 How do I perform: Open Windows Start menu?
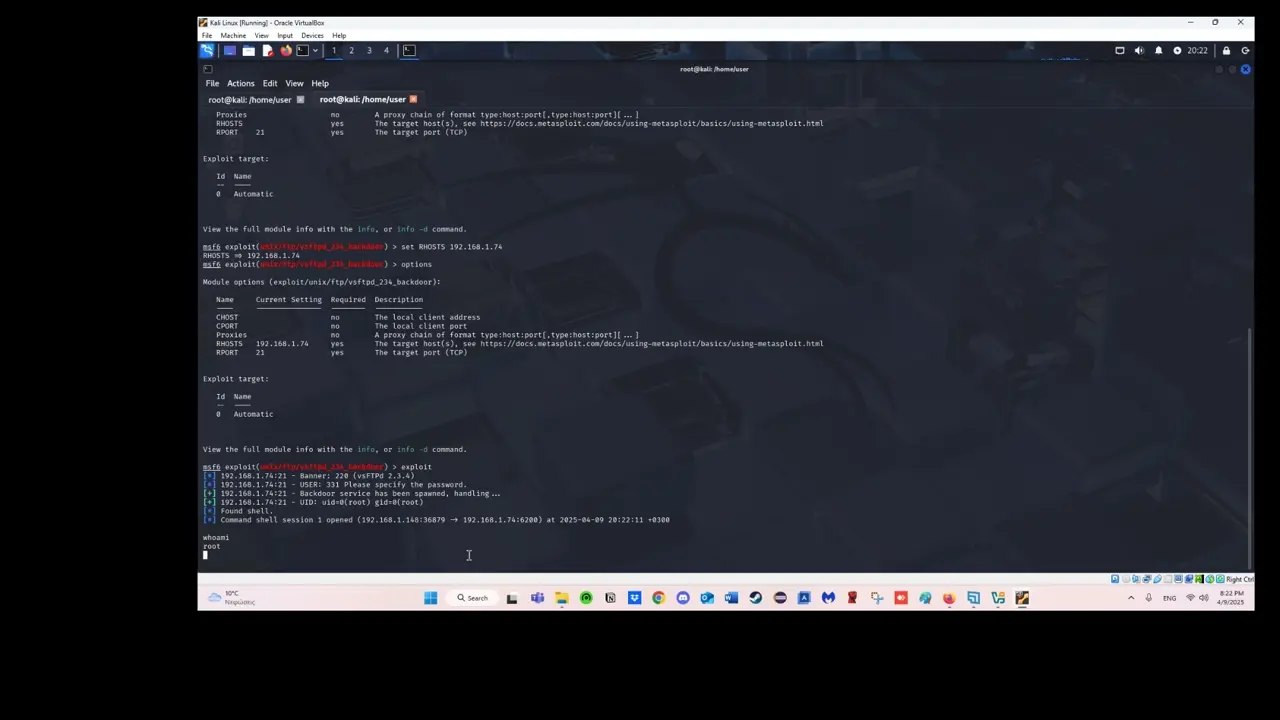pos(430,598)
